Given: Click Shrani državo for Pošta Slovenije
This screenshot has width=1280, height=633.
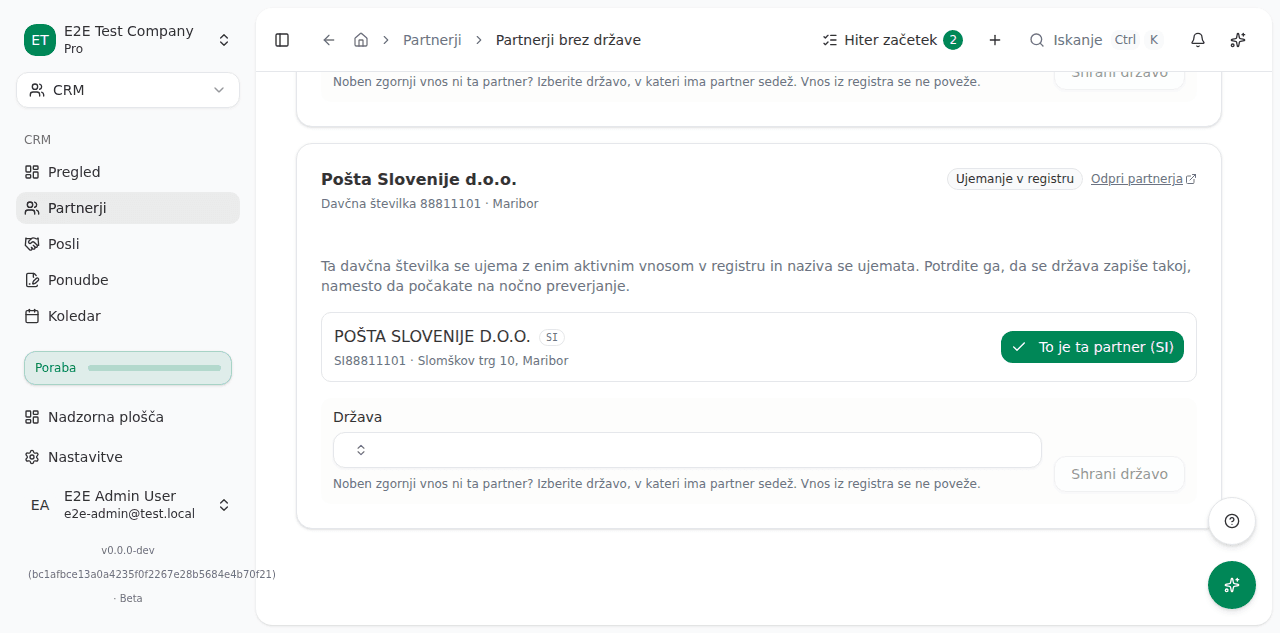Looking at the screenshot, I should [x=1119, y=474].
